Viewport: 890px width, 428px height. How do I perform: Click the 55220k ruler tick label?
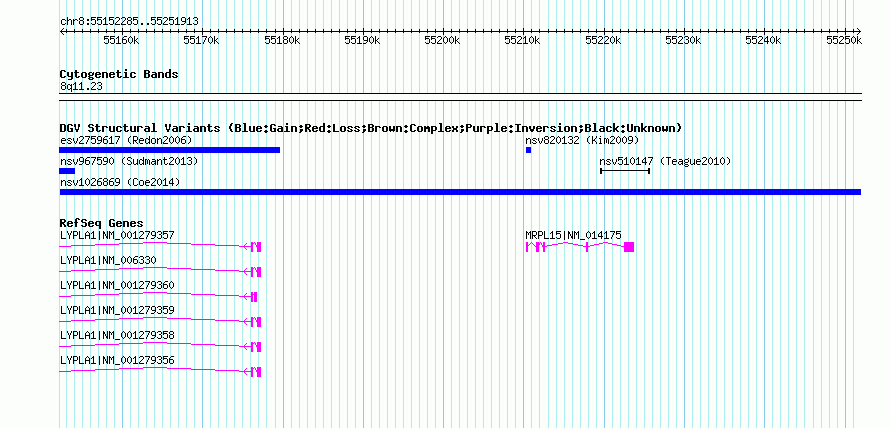coord(603,40)
